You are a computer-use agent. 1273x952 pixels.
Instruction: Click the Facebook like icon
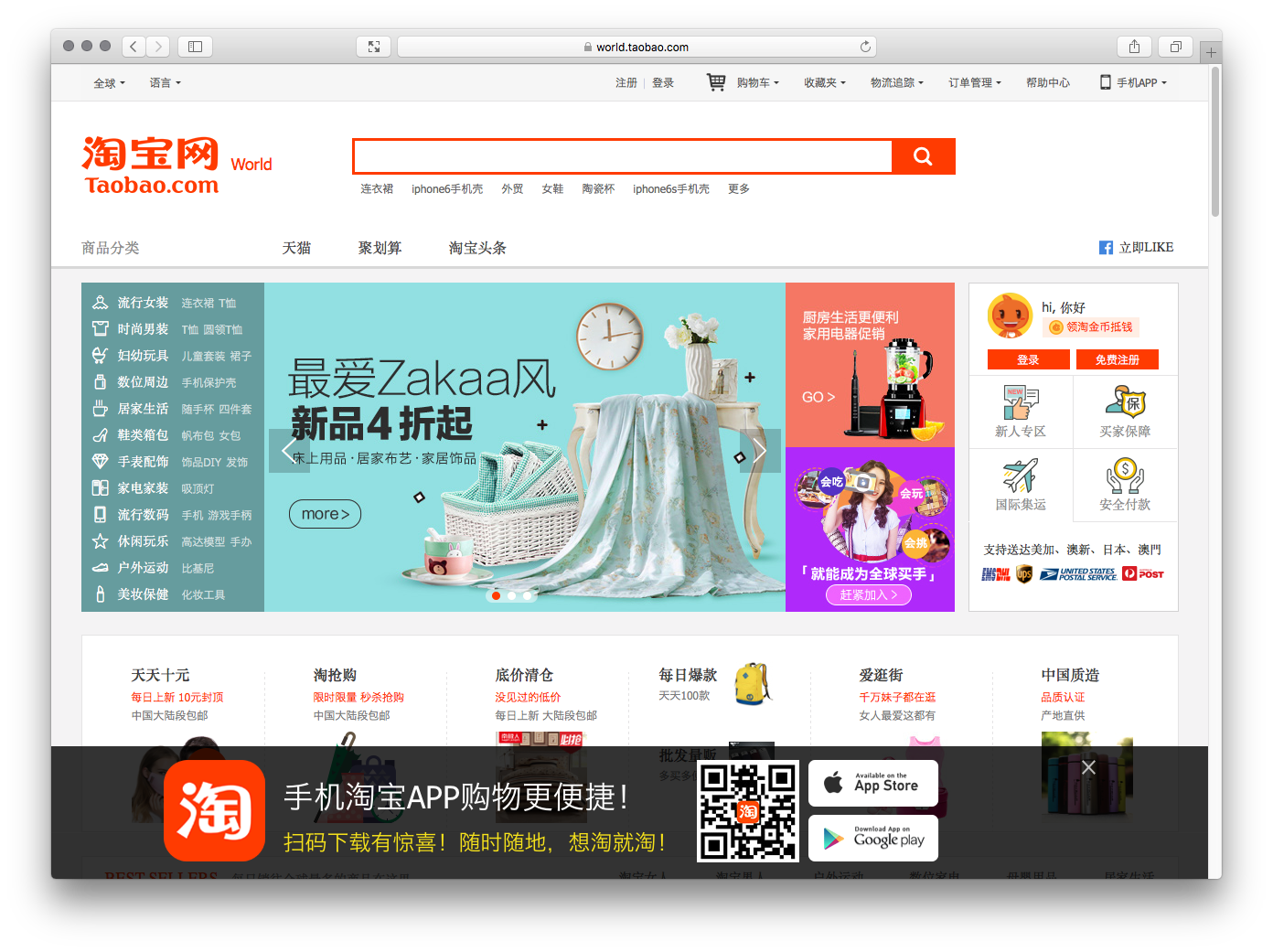[1106, 248]
